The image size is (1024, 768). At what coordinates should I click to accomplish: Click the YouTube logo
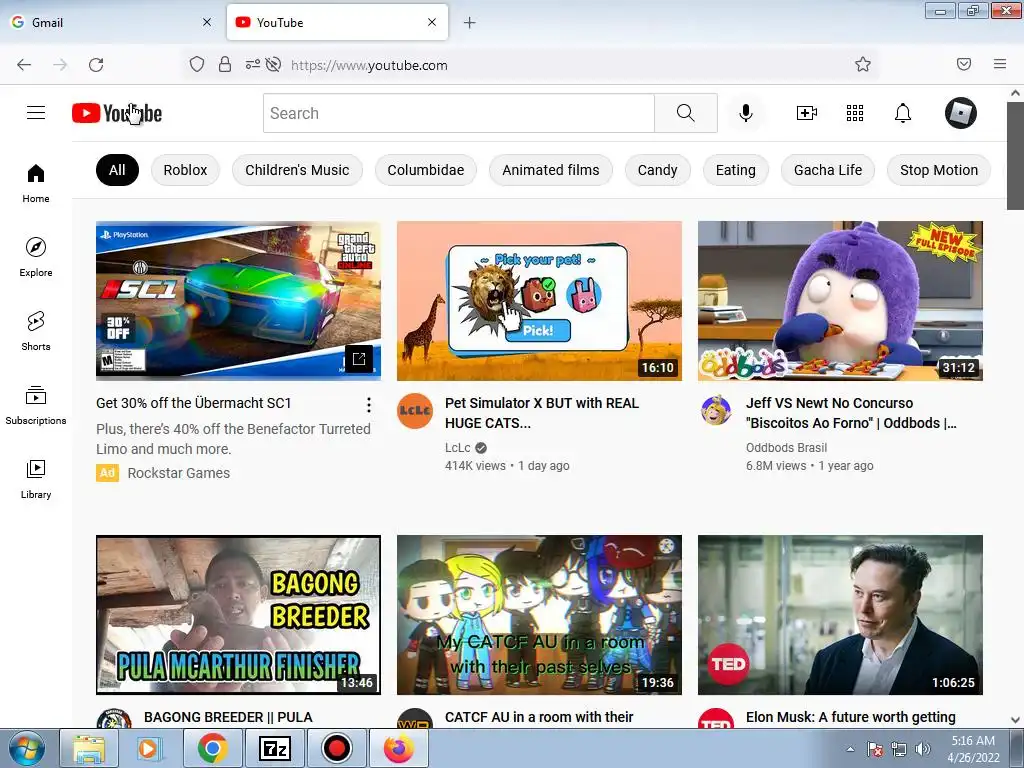117,113
